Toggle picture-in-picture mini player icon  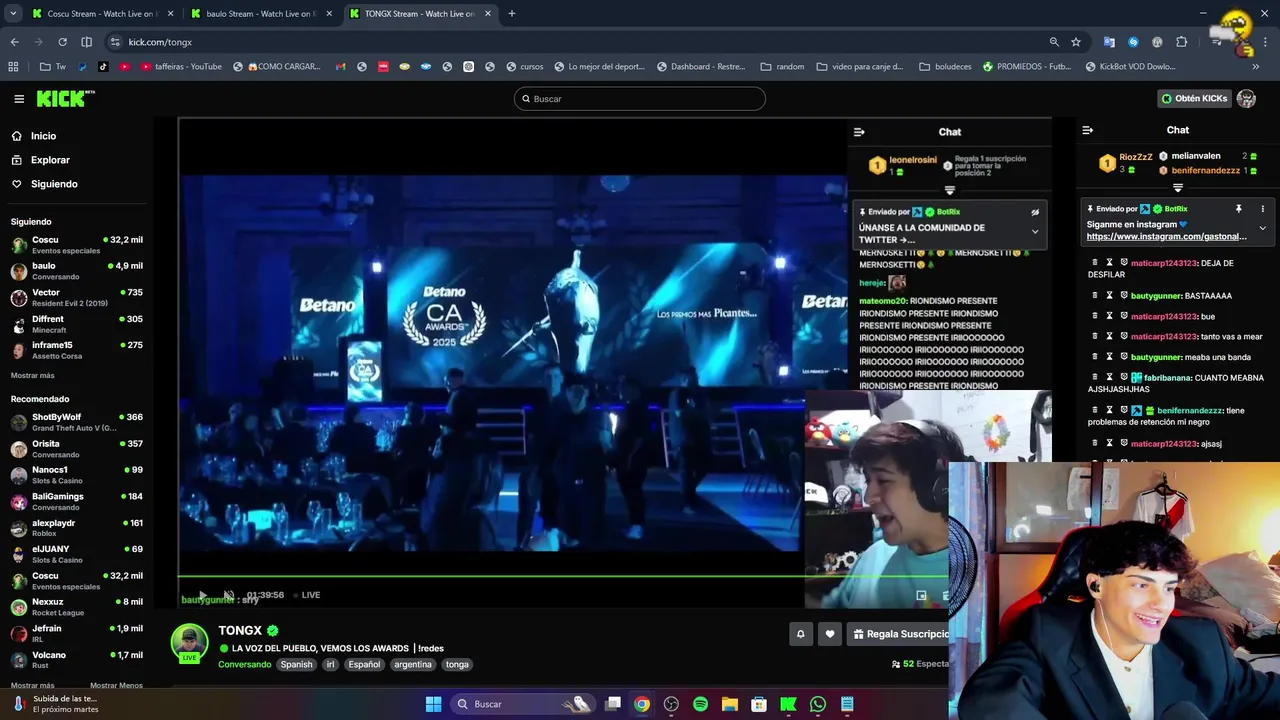pyautogui.click(x=921, y=596)
